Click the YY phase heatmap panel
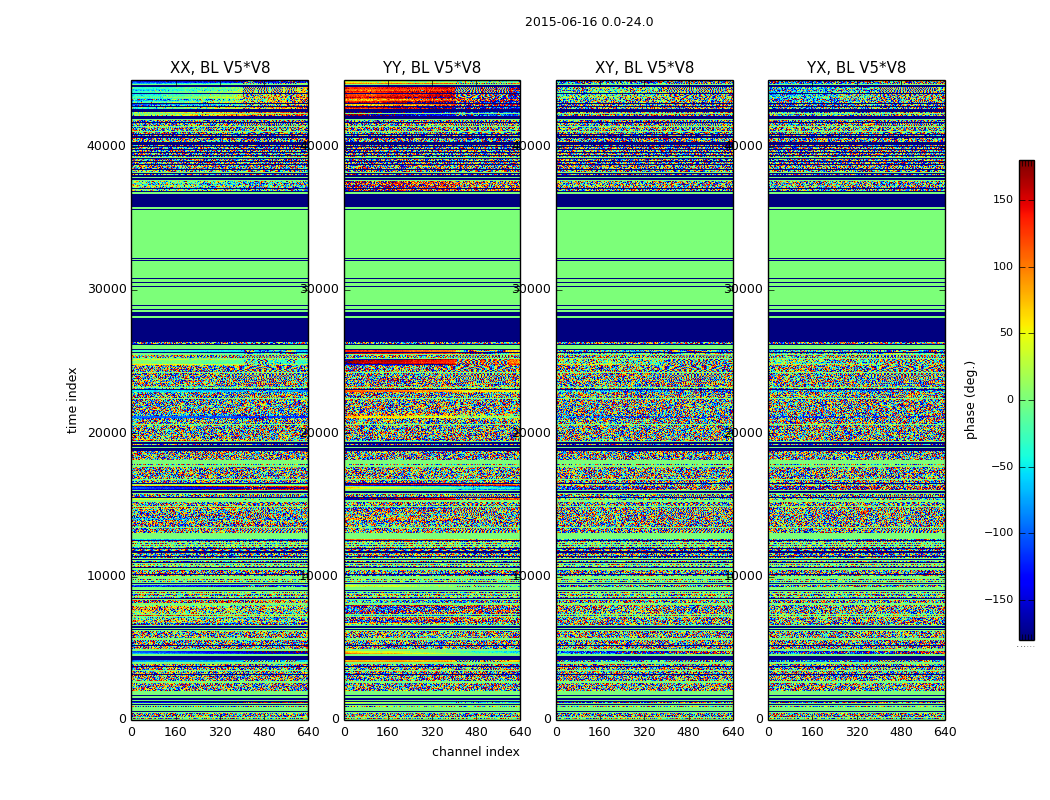This screenshot has width=1050, height=800. click(432, 400)
